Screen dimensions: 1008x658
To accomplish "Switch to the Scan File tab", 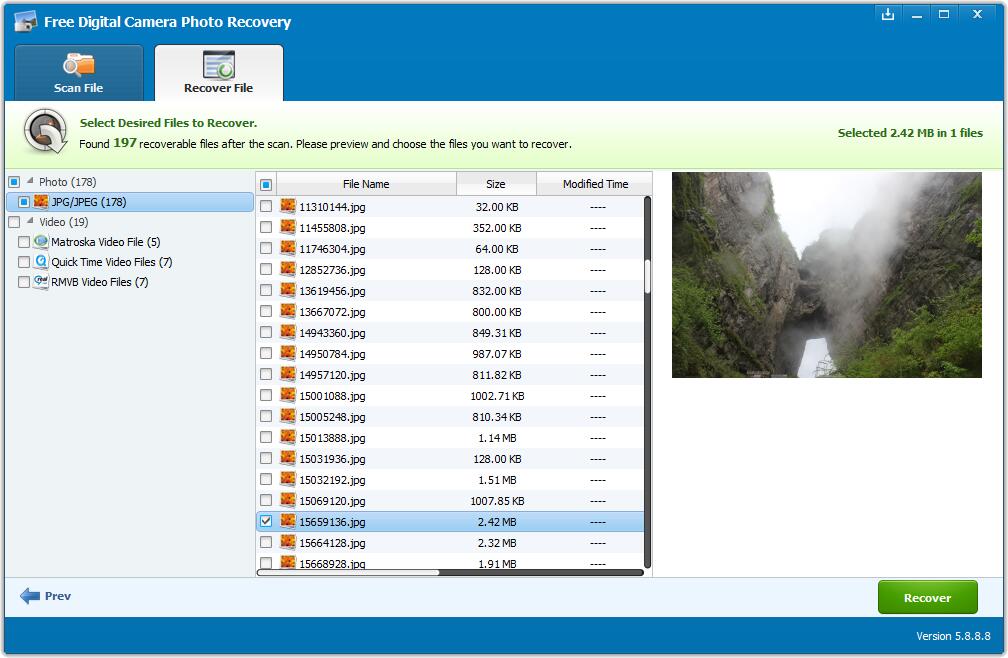I will 79,73.
